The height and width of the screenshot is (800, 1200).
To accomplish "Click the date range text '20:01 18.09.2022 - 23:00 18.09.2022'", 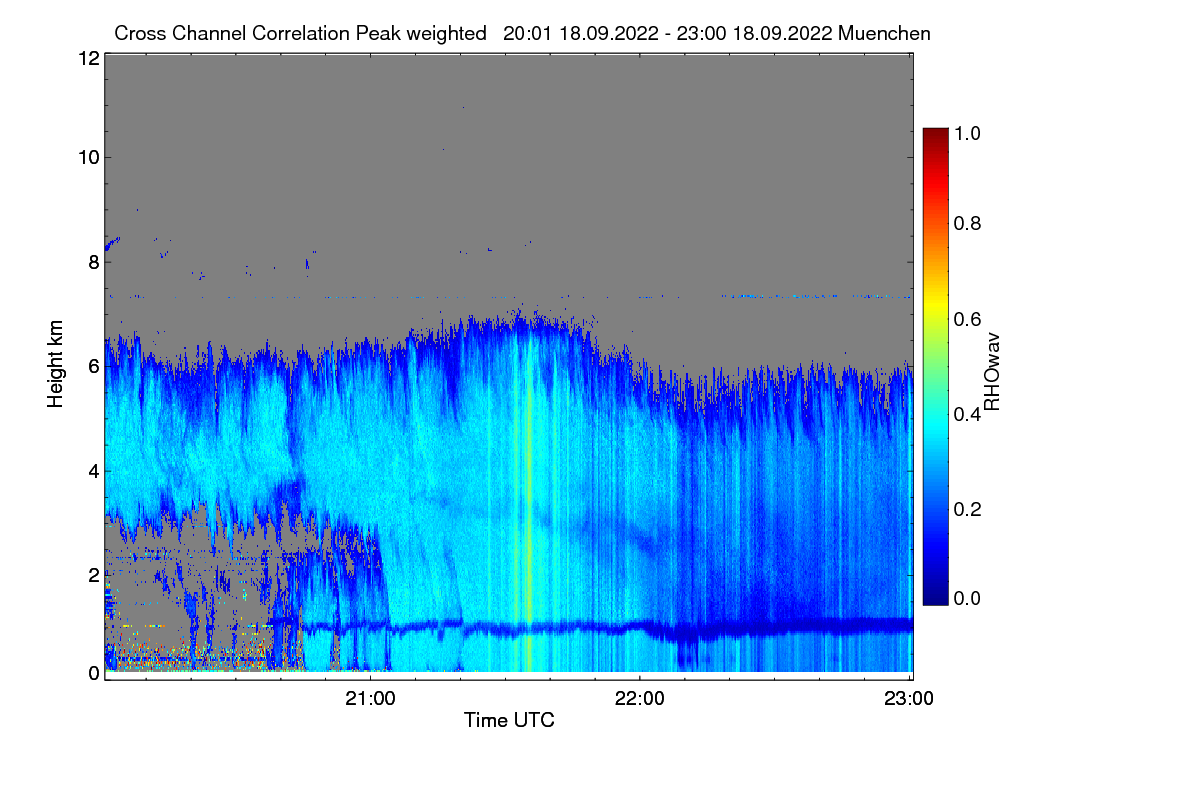I will coord(668,33).
